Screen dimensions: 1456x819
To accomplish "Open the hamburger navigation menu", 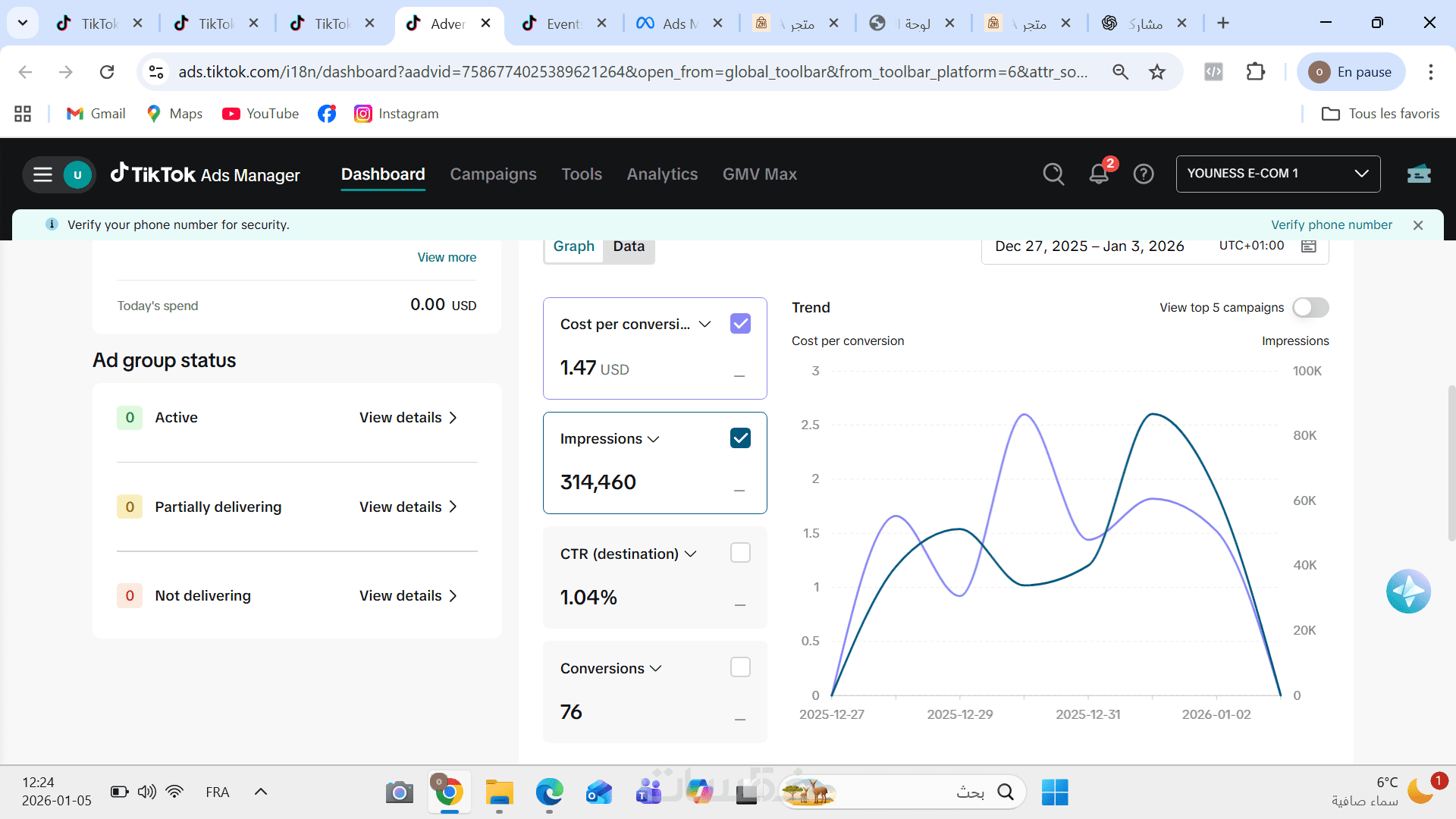I will click(x=42, y=174).
